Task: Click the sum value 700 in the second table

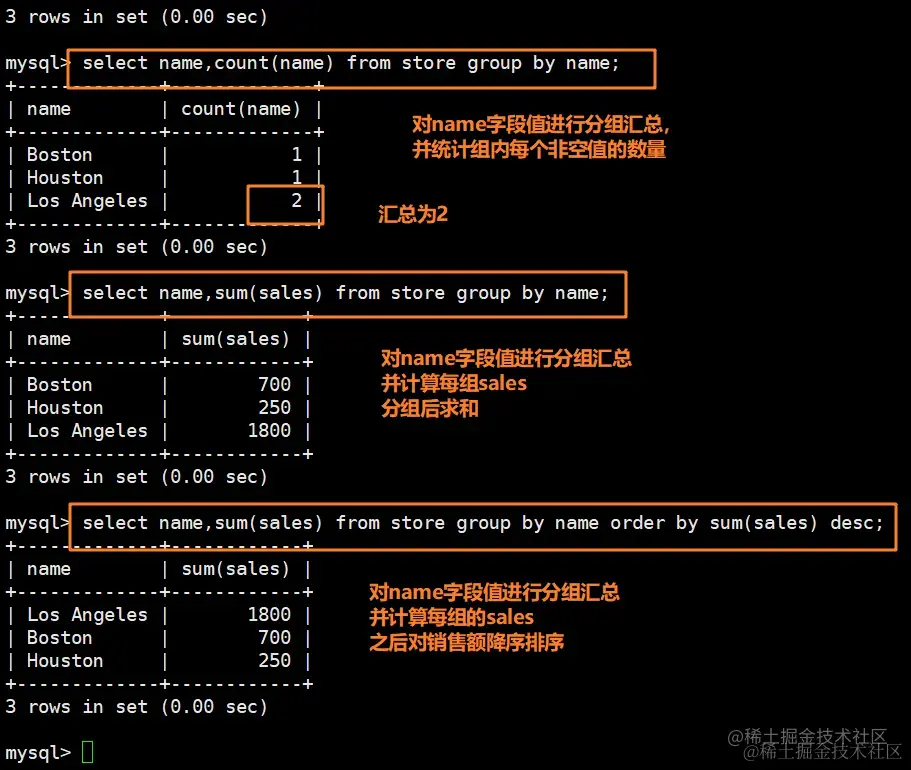Action: click(x=274, y=384)
